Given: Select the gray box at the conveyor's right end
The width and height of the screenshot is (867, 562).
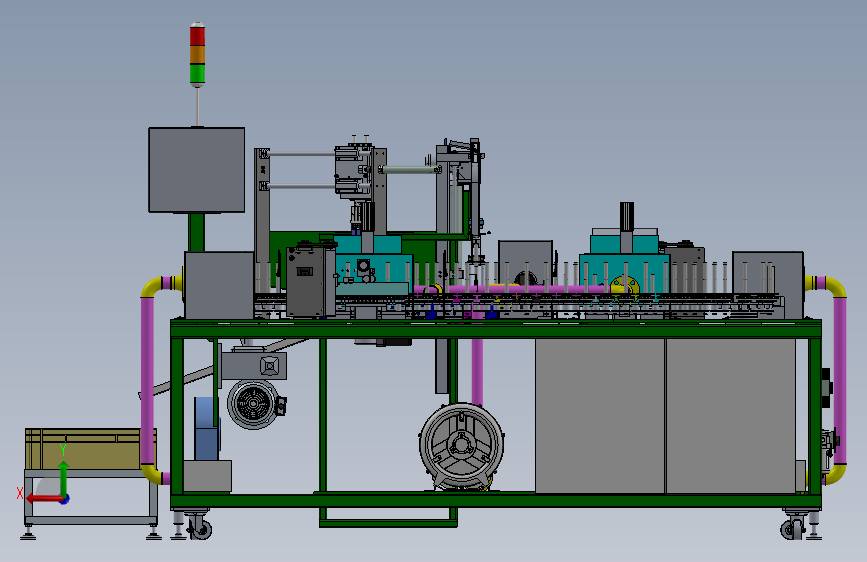Looking at the screenshot, I should point(768,285).
